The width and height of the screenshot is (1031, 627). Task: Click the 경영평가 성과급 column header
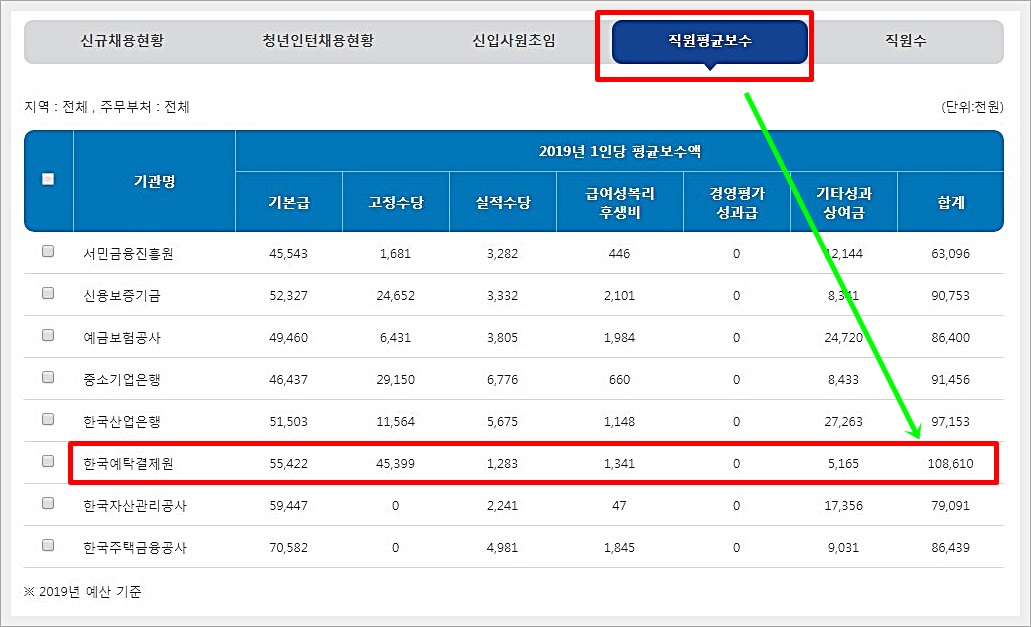point(737,202)
